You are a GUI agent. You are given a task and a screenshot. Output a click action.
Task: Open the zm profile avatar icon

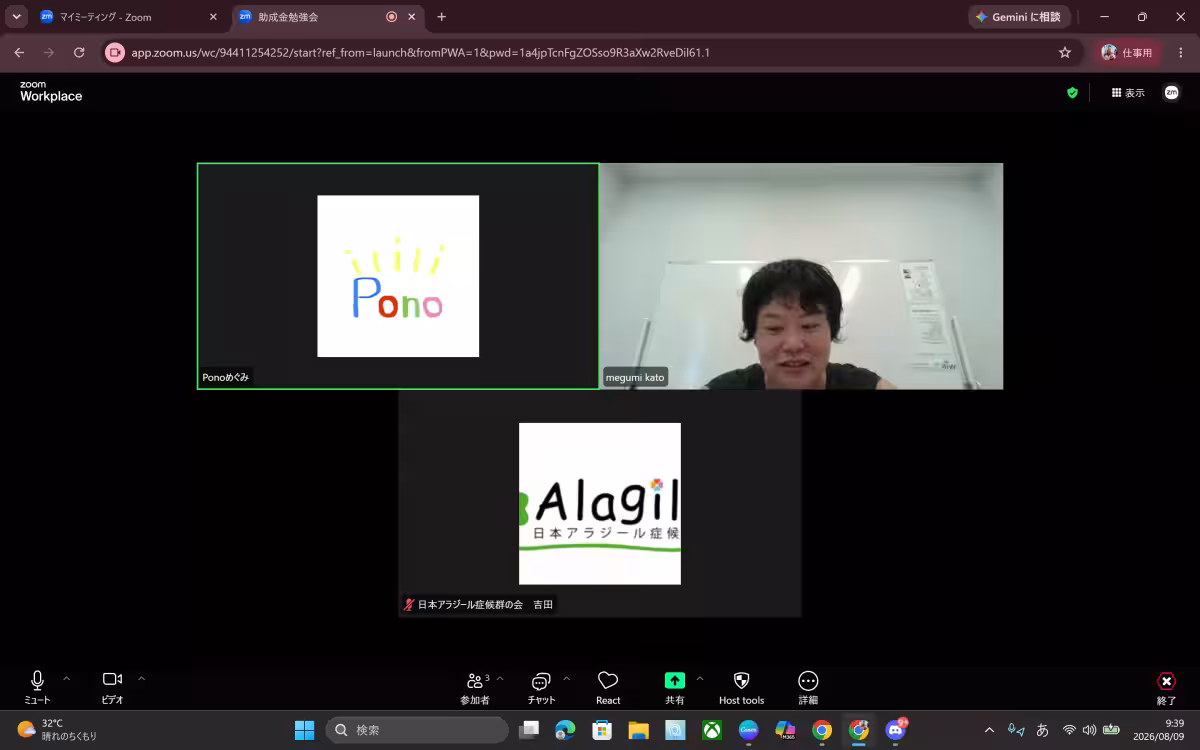point(1172,93)
